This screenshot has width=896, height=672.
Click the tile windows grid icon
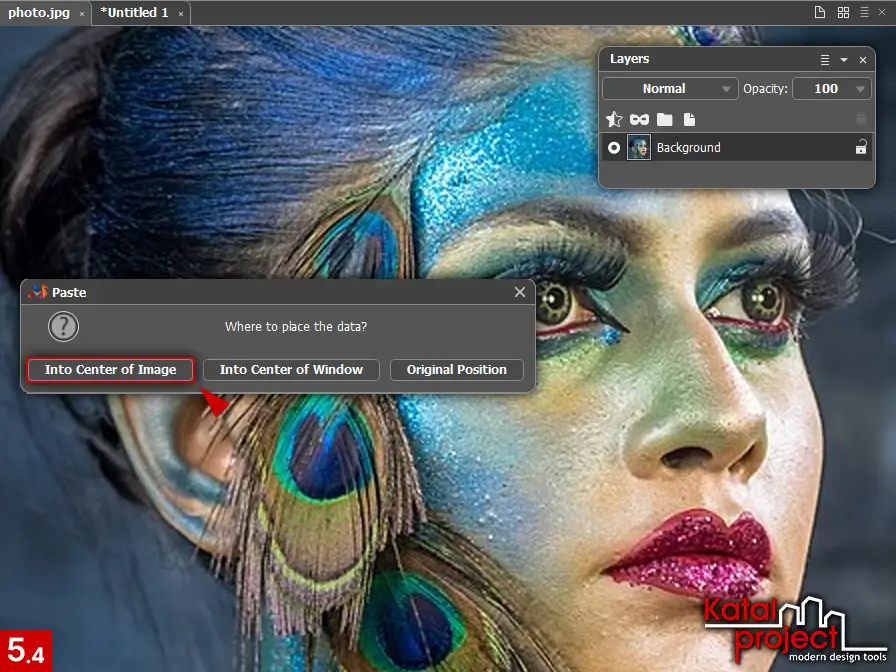(x=843, y=13)
